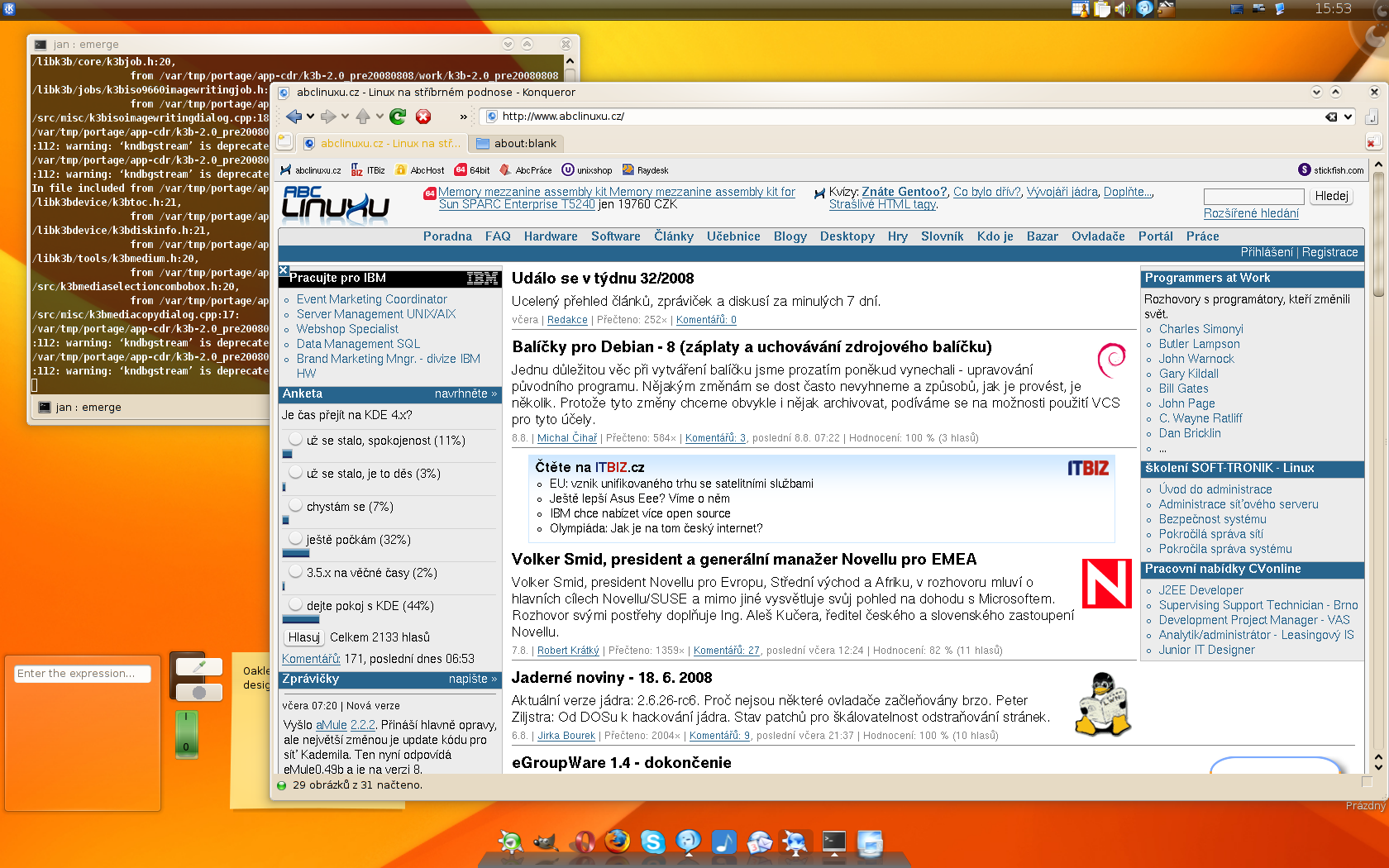Screen dimensions: 1389x868
Task: Open the ITBiz bookmark
Action: point(368,170)
